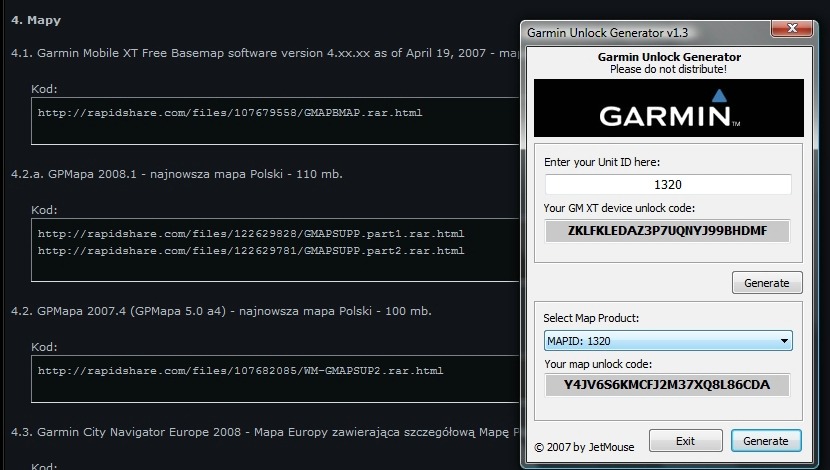The width and height of the screenshot is (830, 470).
Task: Click the 'Your GM XT device unlock code:' label
Action: click(619, 208)
